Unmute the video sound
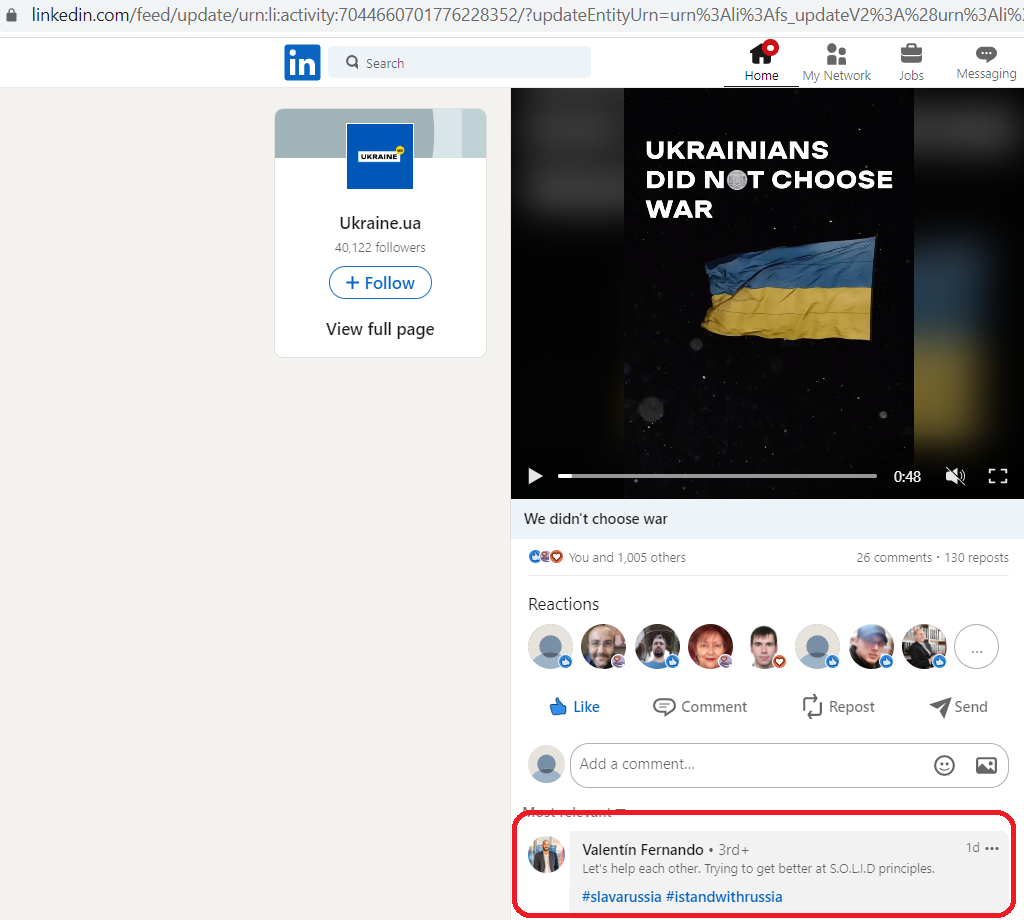1024x920 pixels. click(x=955, y=476)
